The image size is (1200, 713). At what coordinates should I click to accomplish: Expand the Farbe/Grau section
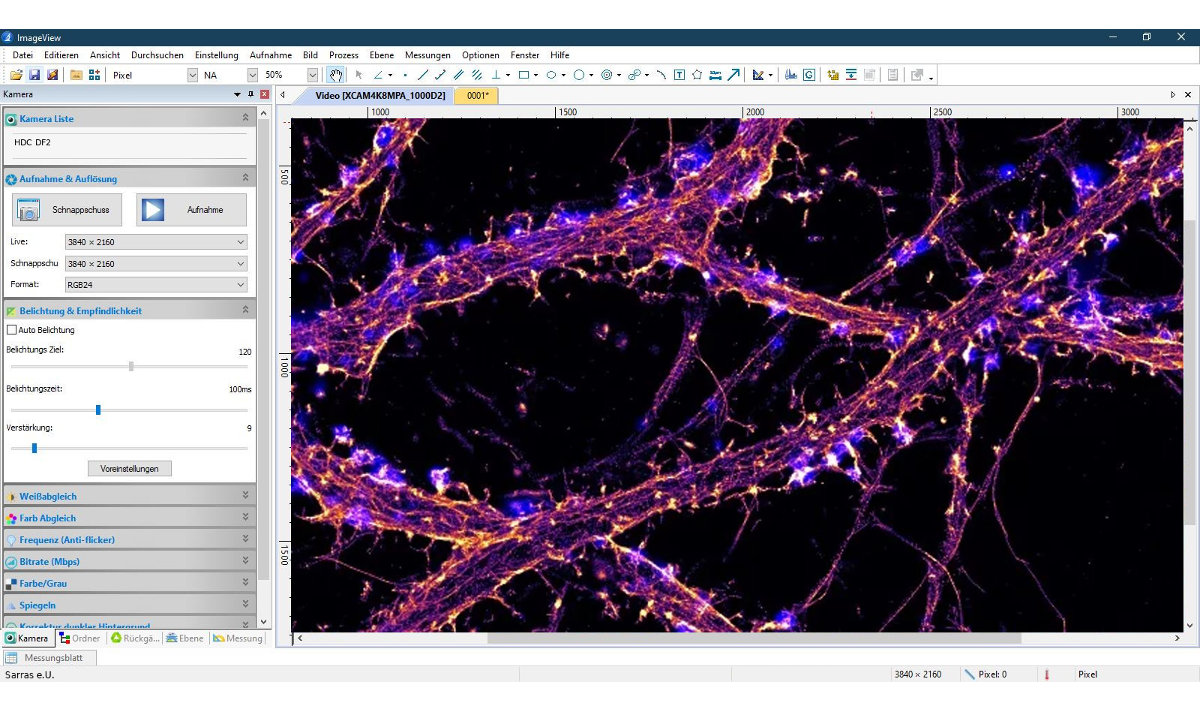[128, 583]
